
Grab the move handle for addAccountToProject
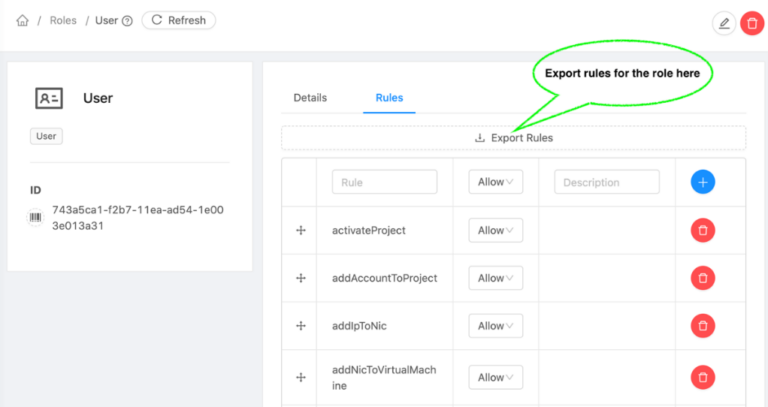(x=301, y=278)
